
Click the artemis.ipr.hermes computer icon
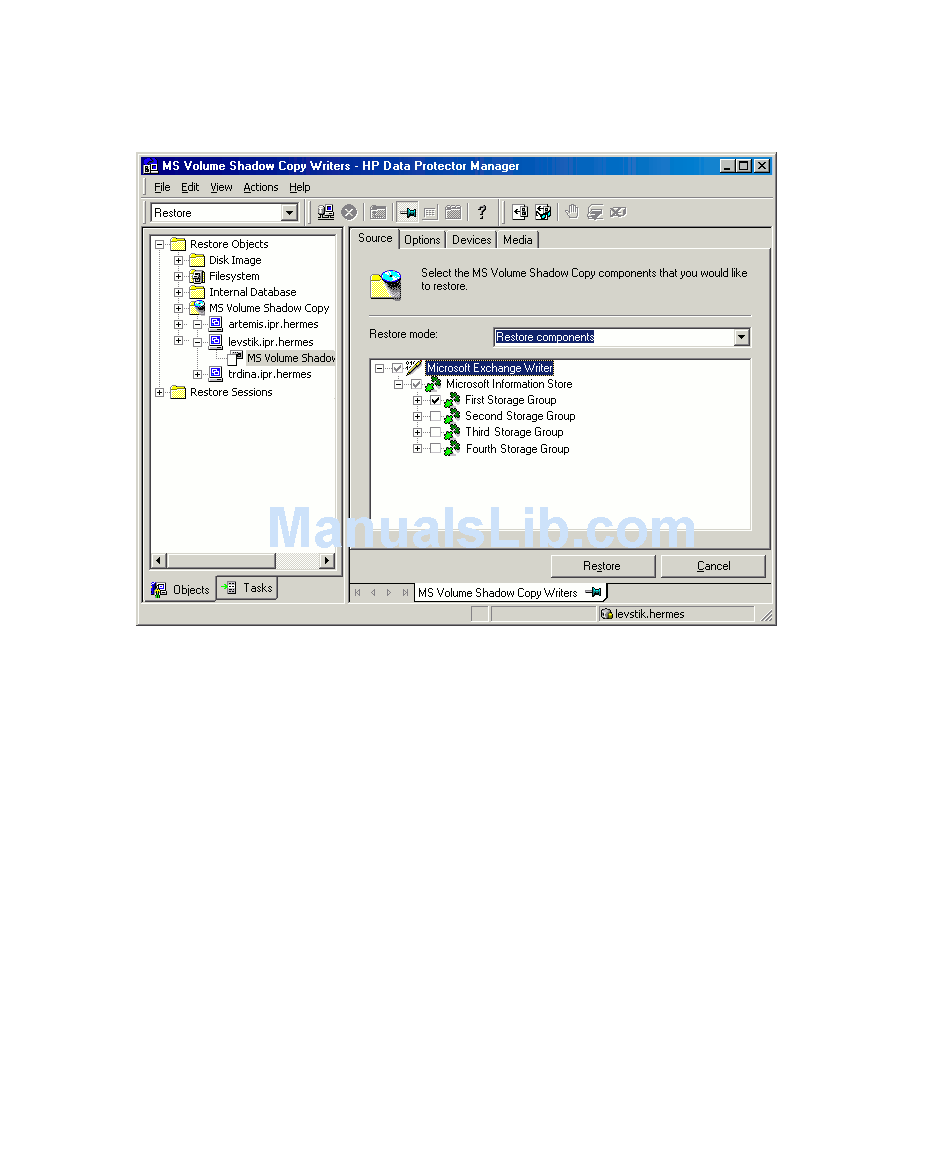(215, 324)
